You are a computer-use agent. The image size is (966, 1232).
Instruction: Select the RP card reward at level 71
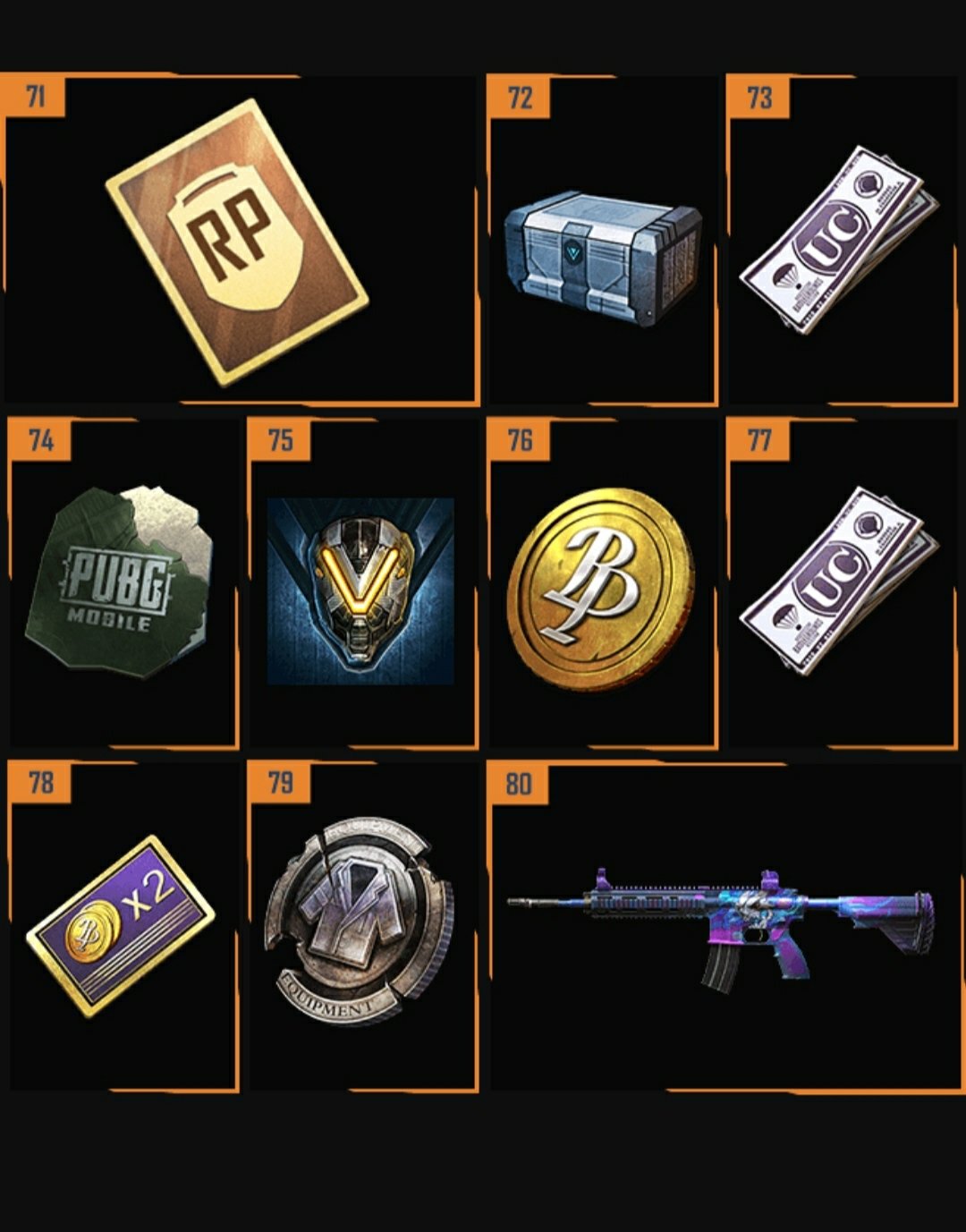point(237,242)
